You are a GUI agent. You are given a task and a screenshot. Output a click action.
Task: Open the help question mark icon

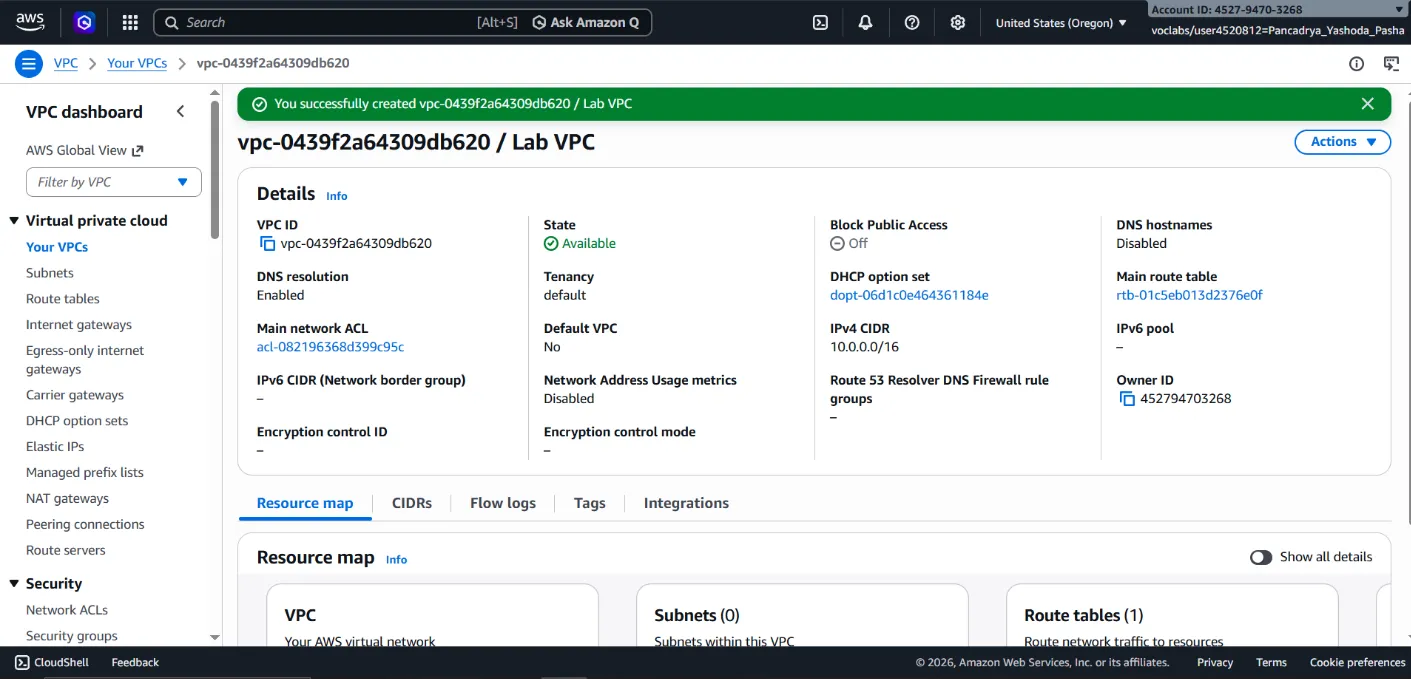[x=912, y=22]
